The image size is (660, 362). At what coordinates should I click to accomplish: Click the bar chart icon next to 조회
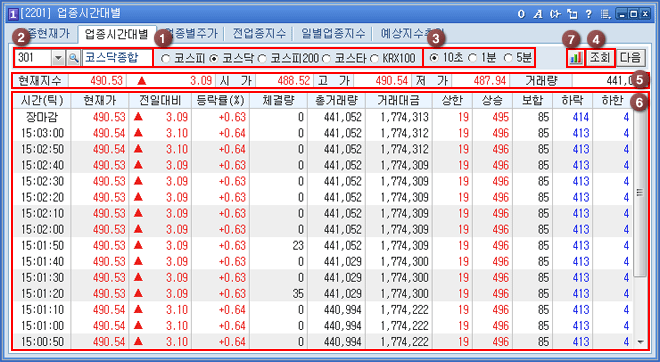point(575,58)
